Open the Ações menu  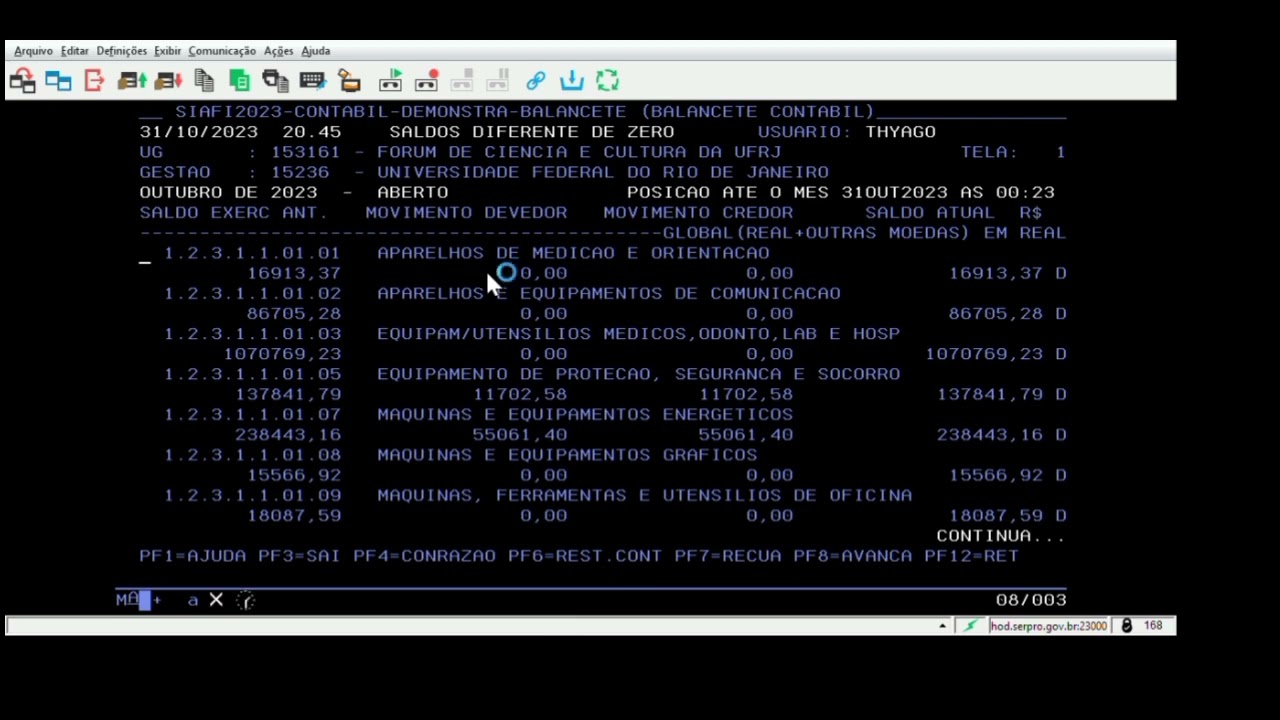278,51
